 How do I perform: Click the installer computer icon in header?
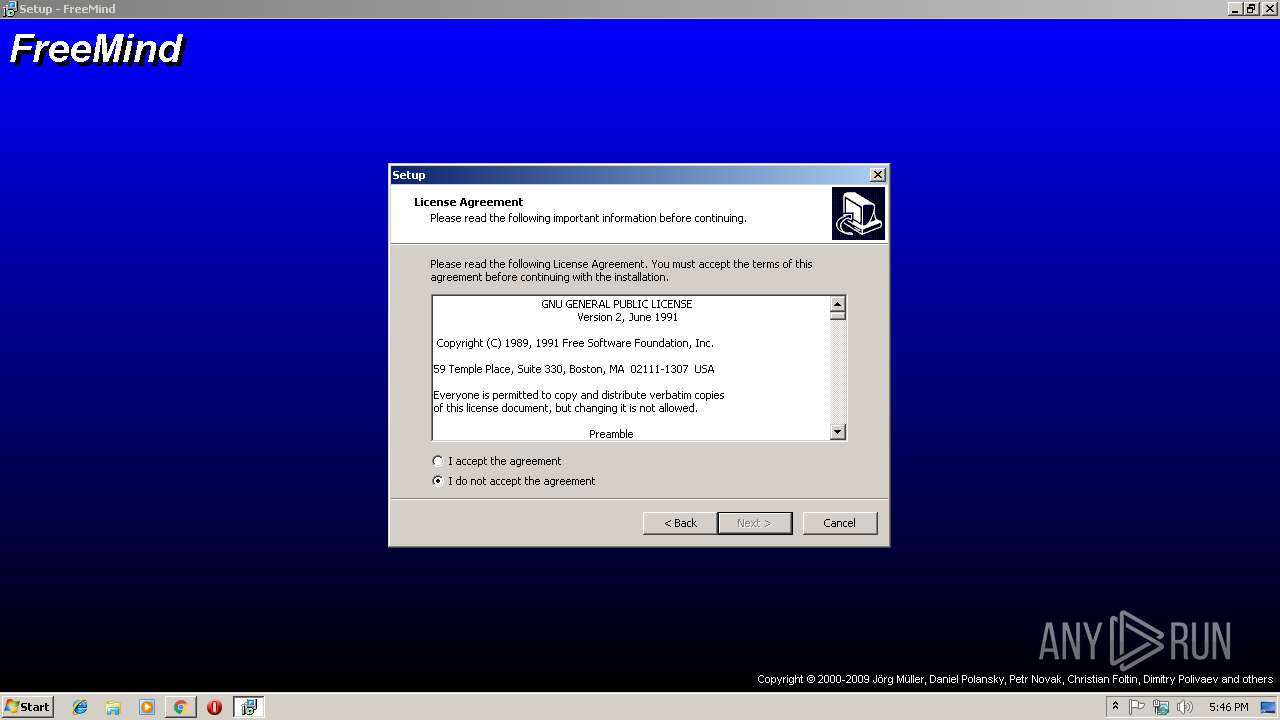tap(858, 214)
